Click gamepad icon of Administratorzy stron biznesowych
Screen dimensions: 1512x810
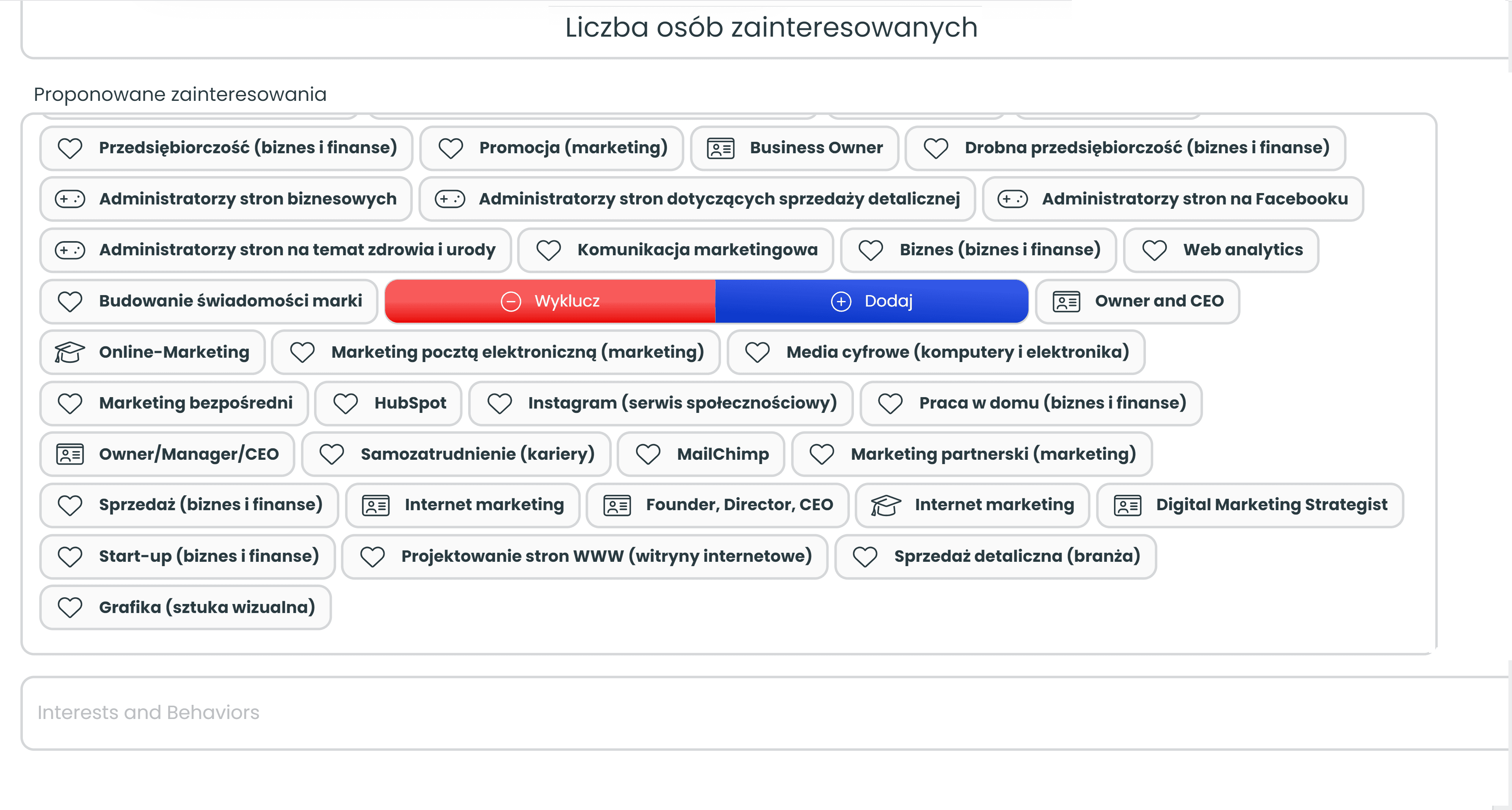(70, 199)
